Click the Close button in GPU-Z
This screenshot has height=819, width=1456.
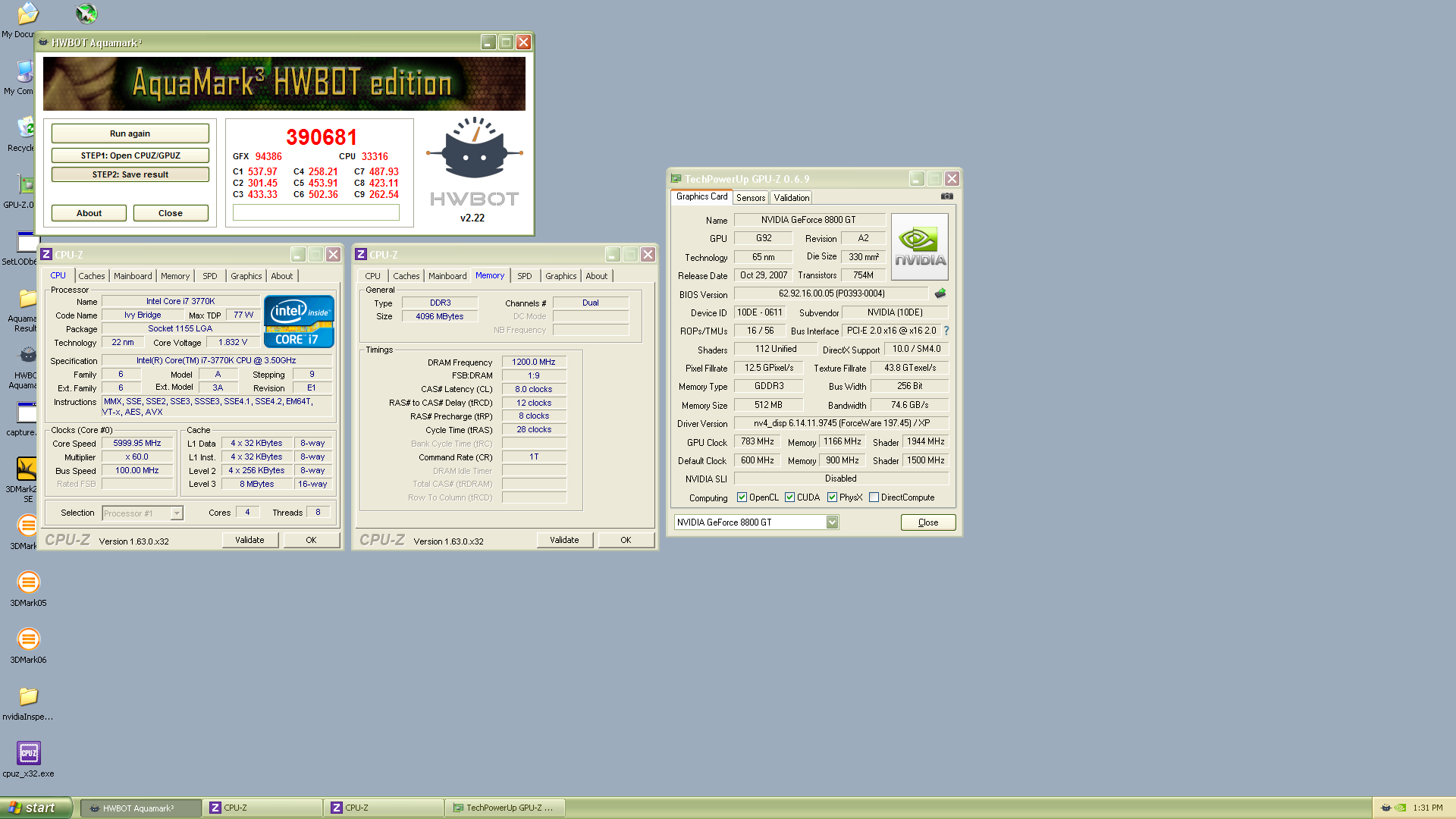[x=928, y=522]
